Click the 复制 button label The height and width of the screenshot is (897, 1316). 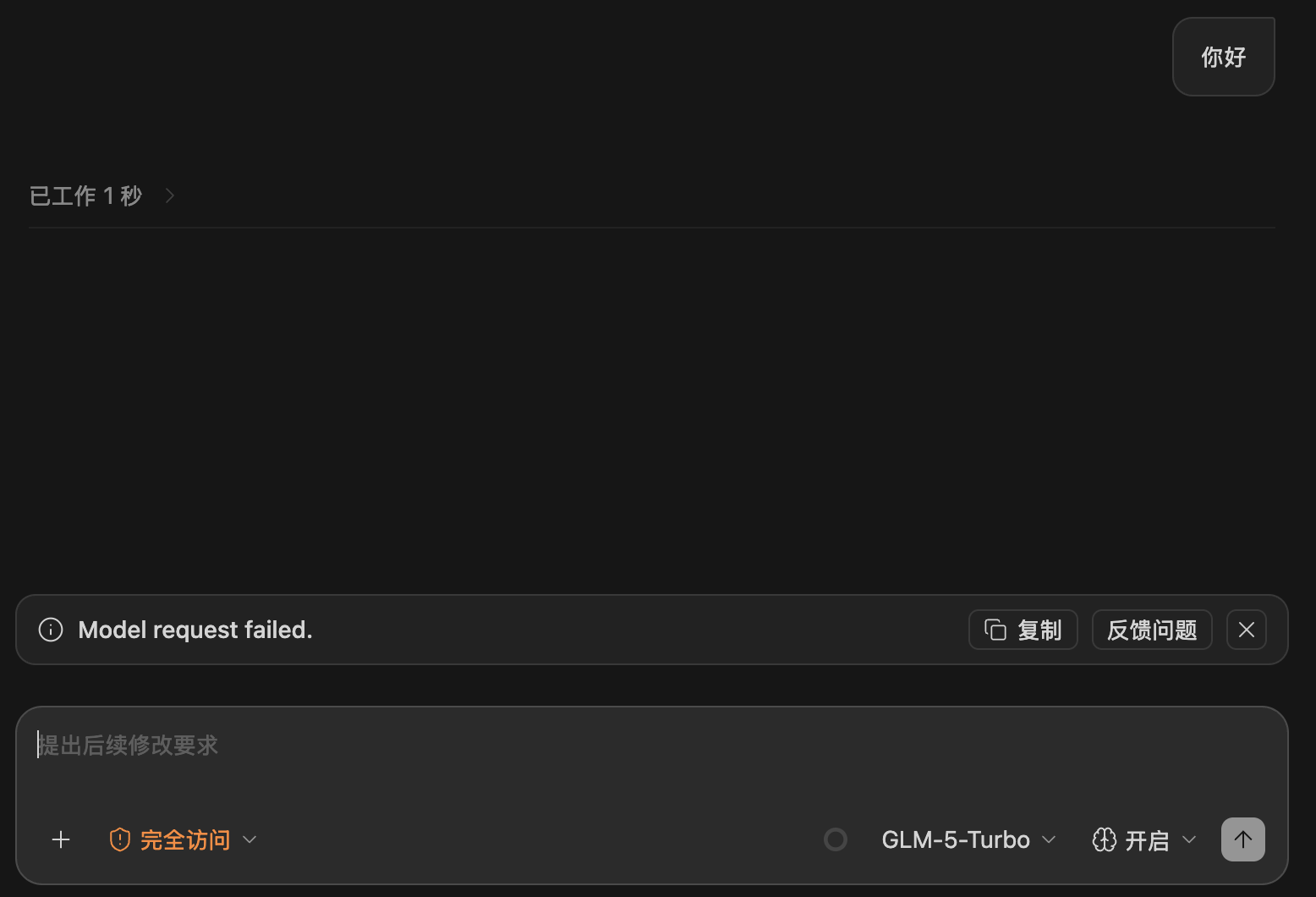click(x=1039, y=630)
